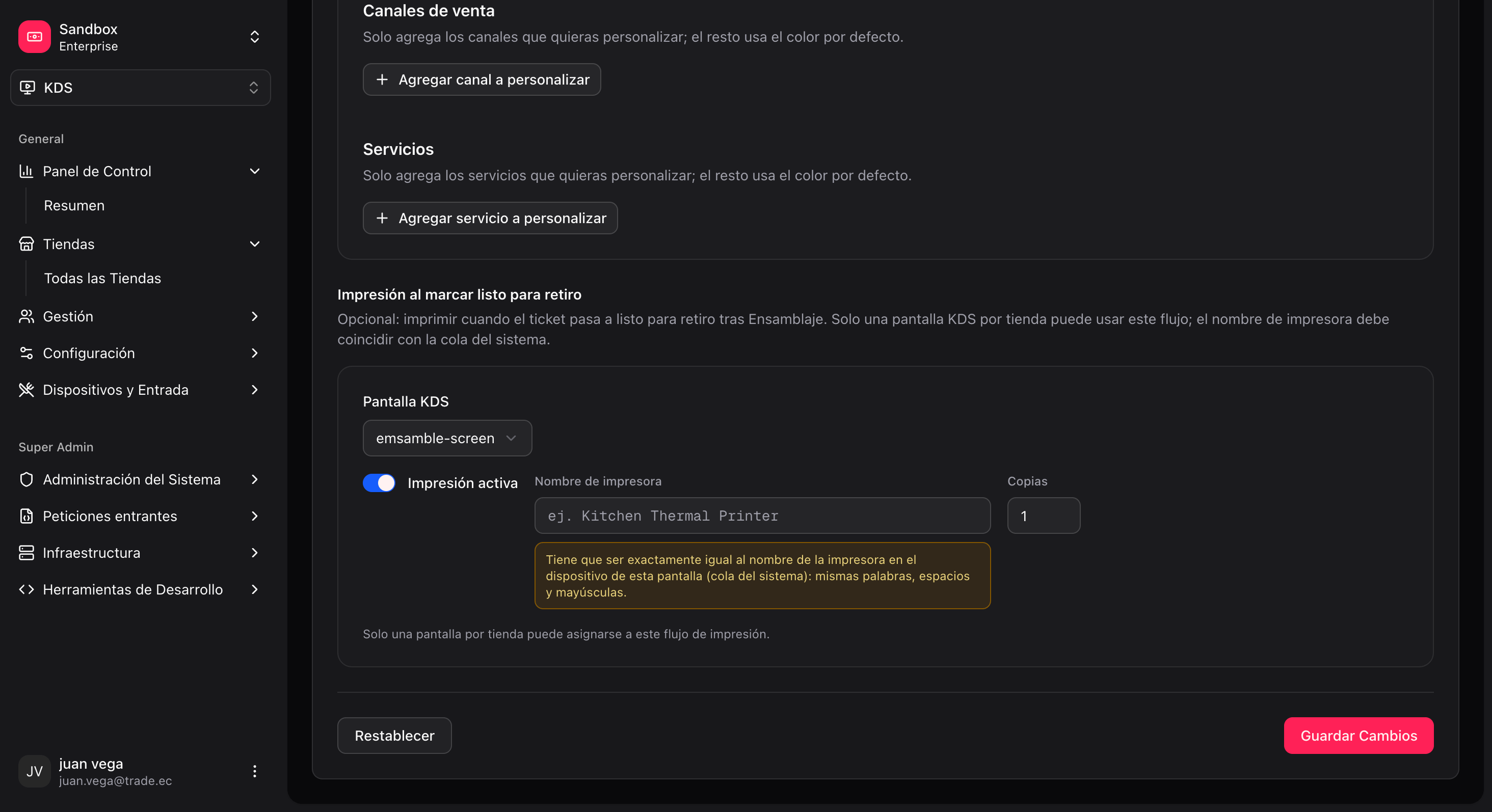Expand Dispositivos y Entrada chevron
Image resolution: width=1492 pixels, height=812 pixels.
pyautogui.click(x=254, y=390)
